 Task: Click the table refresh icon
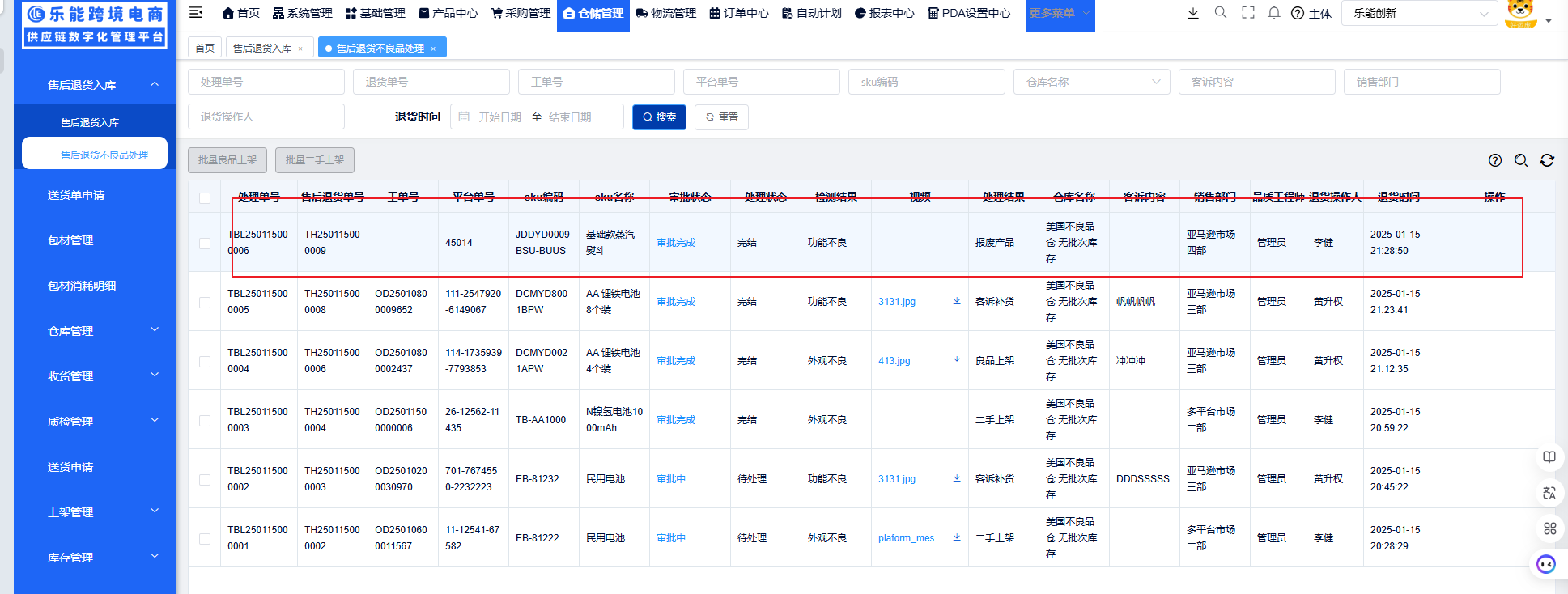pyautogui.click(x=1546, y=160)
